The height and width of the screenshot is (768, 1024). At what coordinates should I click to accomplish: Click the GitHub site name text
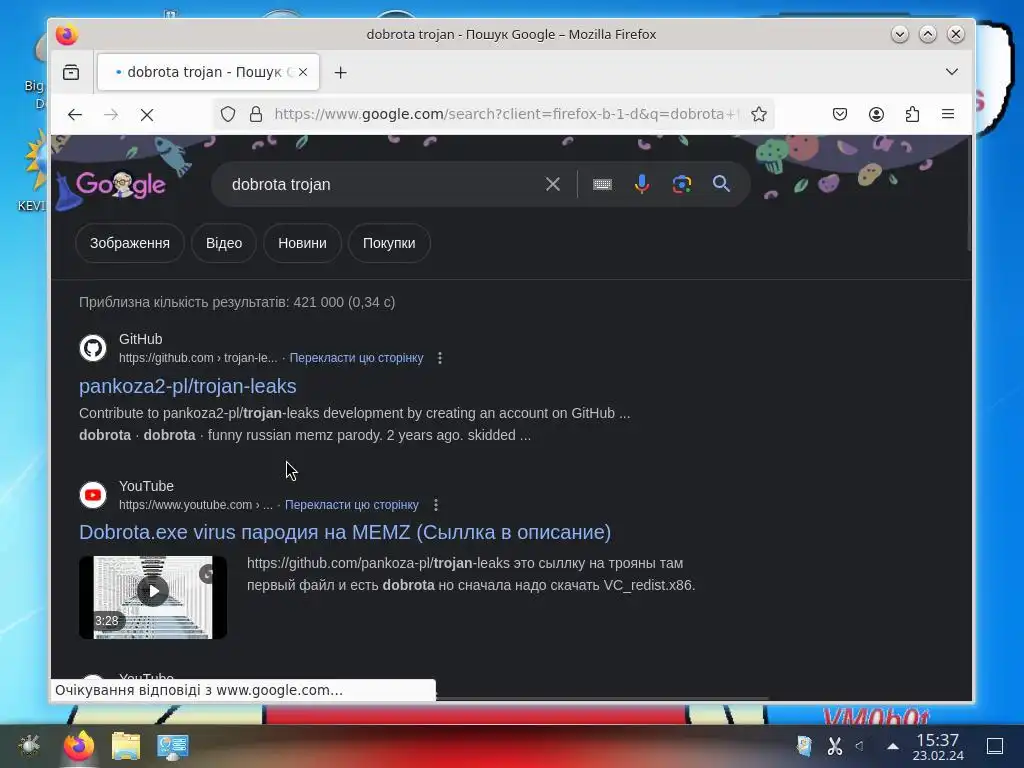(x=140, y=339)
